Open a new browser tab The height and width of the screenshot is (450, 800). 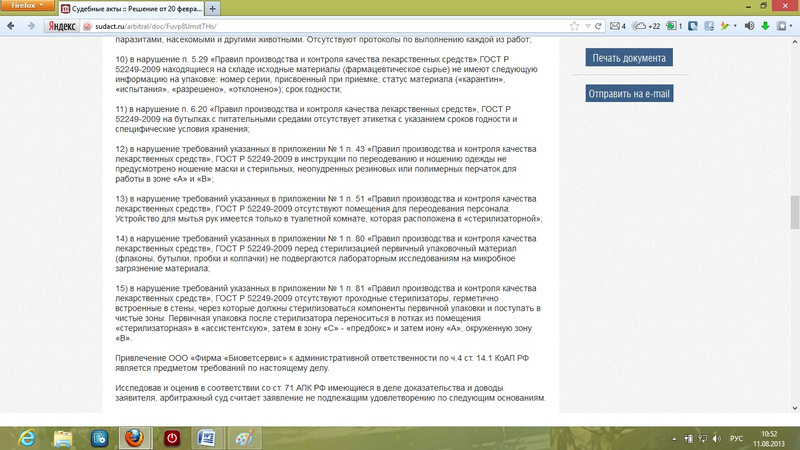tap(213, 9)
